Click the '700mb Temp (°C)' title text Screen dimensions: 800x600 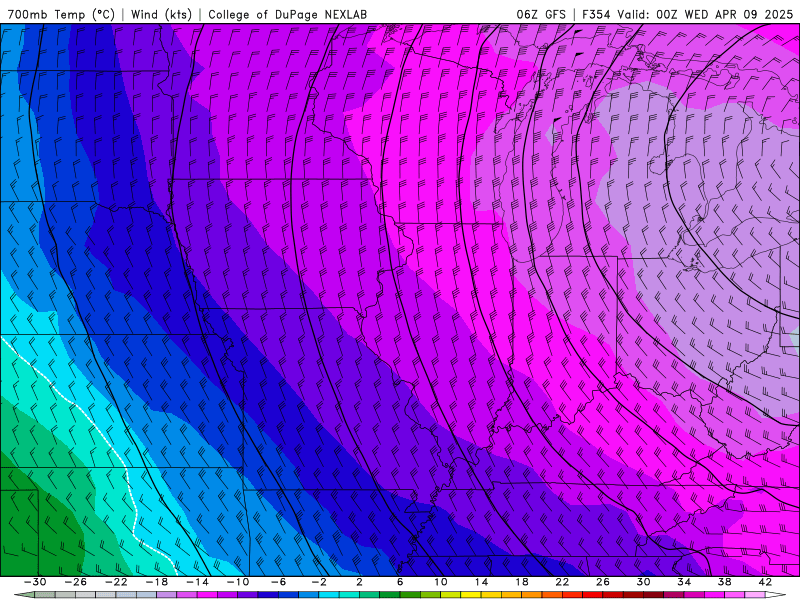pos(61,14)
